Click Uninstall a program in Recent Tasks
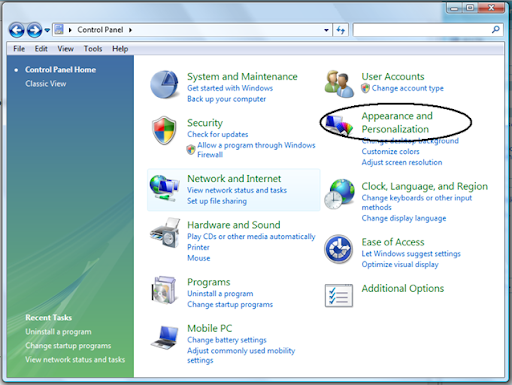 [58, 332]
